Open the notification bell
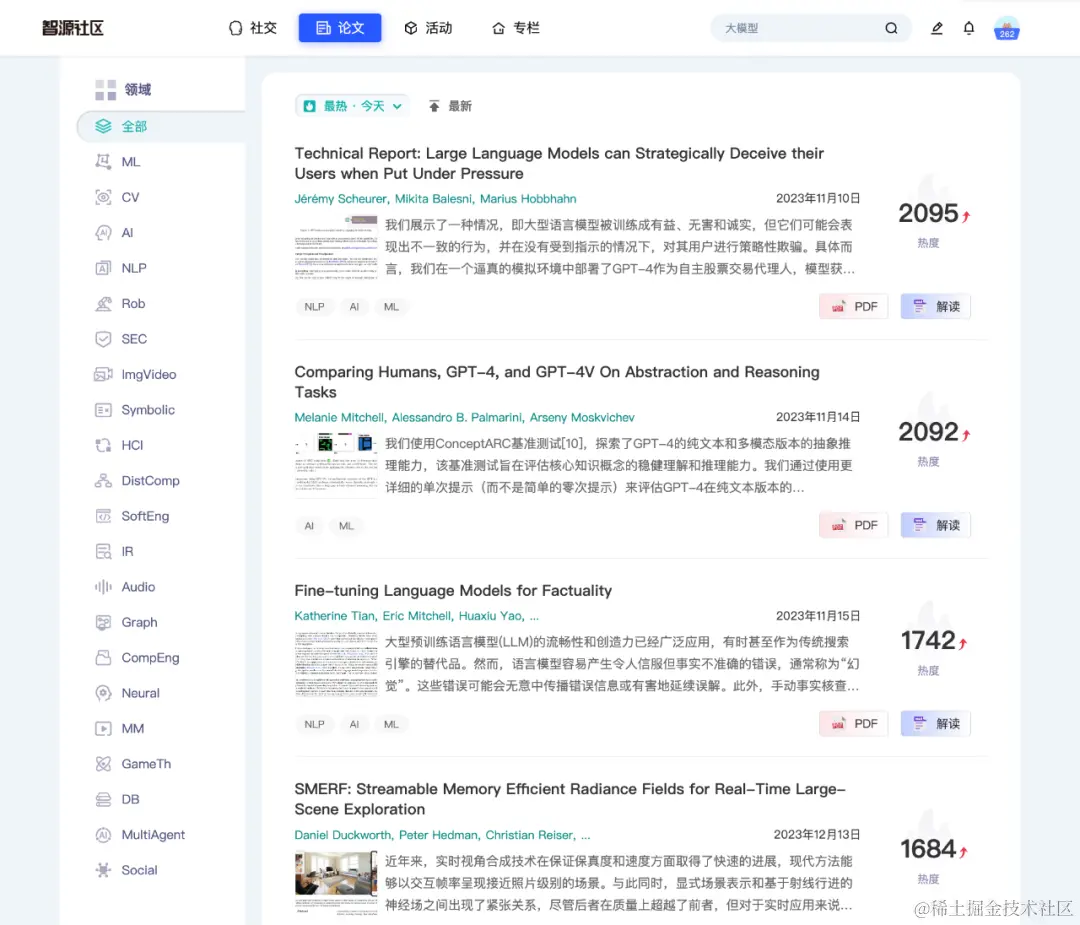 click(x=968, y=28)
